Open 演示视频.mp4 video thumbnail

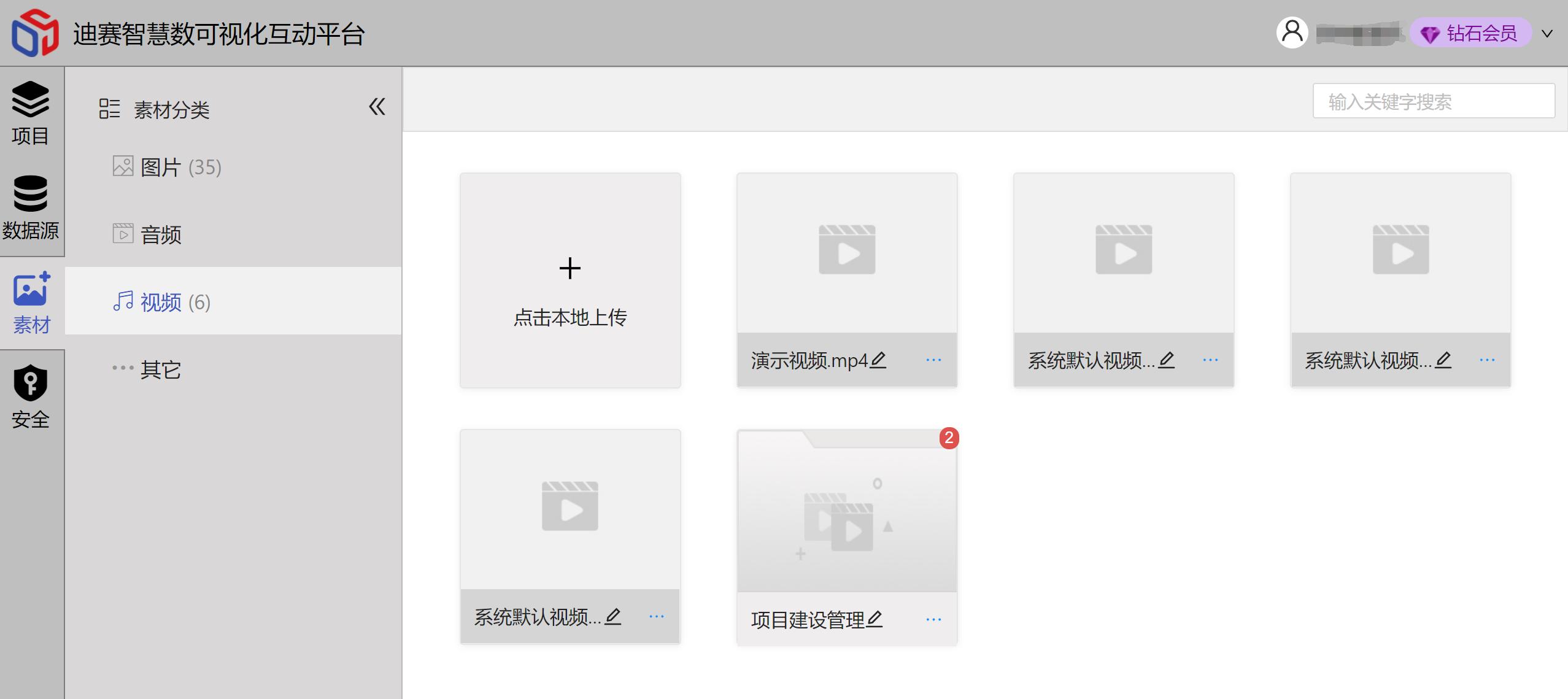tap(847, 253)
